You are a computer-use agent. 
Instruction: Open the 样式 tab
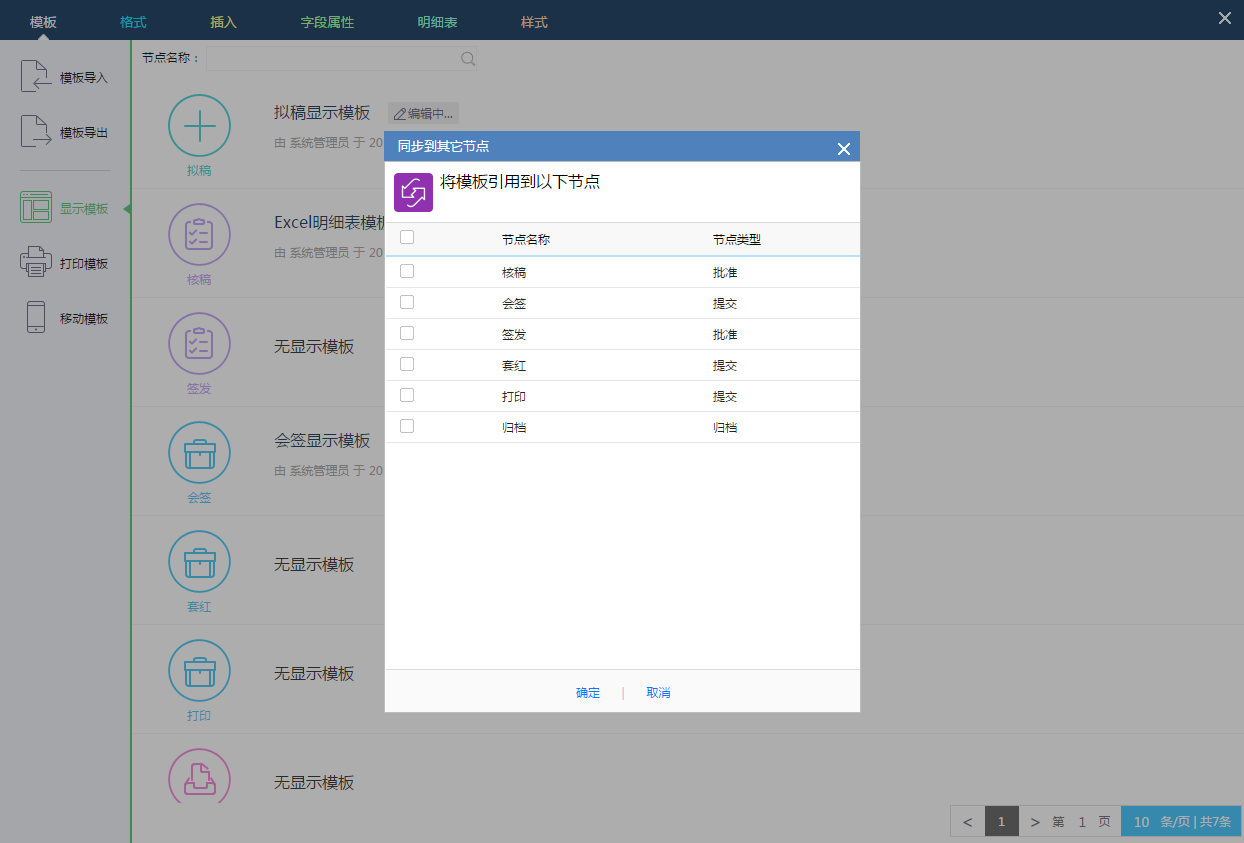click(x=534, y=21)
